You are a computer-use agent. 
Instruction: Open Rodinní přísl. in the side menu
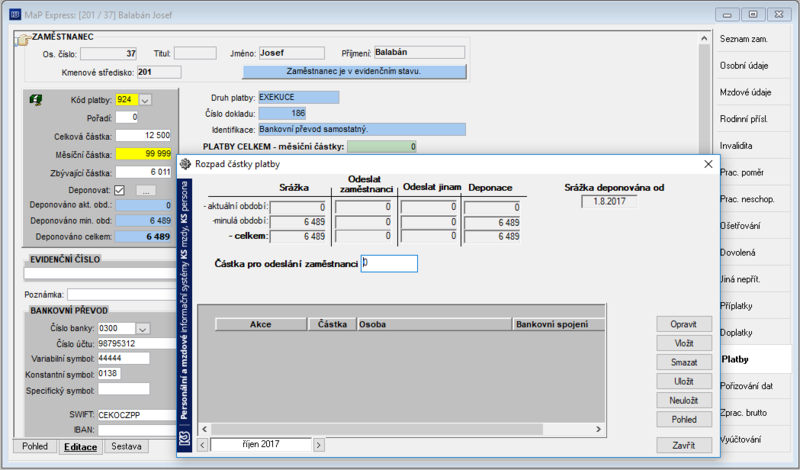(x=743, y=119)
